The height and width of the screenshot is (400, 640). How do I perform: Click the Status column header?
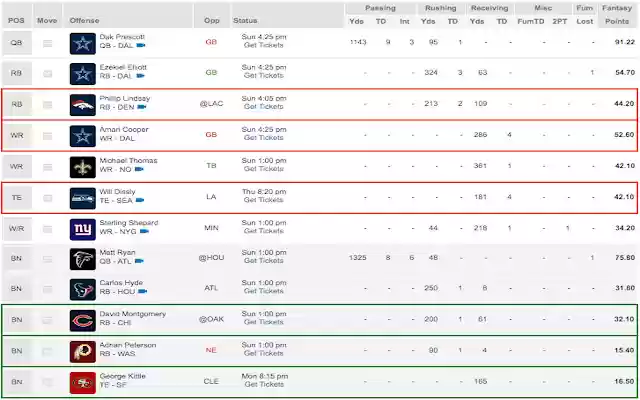[245, 20]
